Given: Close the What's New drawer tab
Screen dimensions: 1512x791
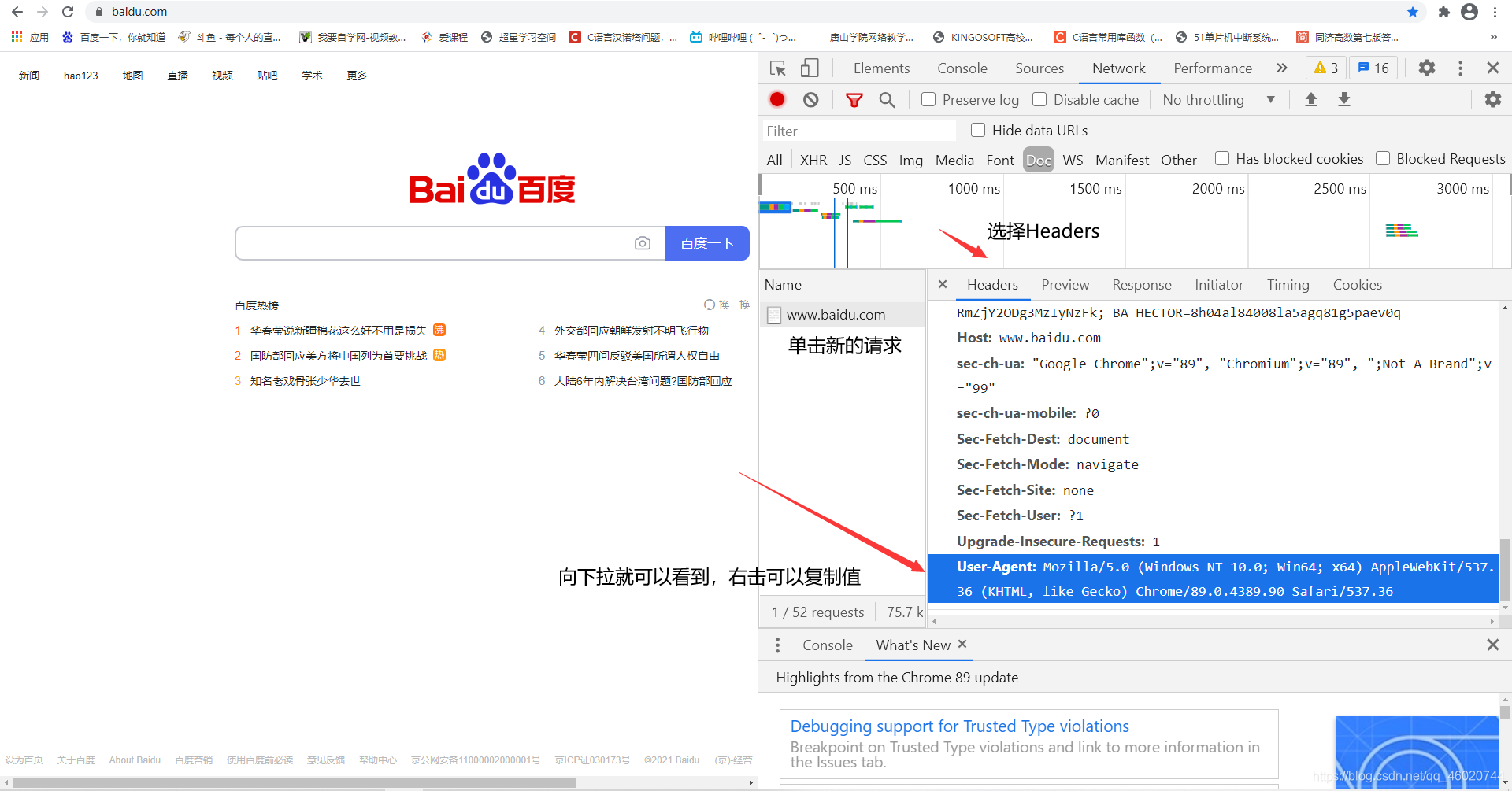Looking at the screenshot, I should tap(962, 644).
